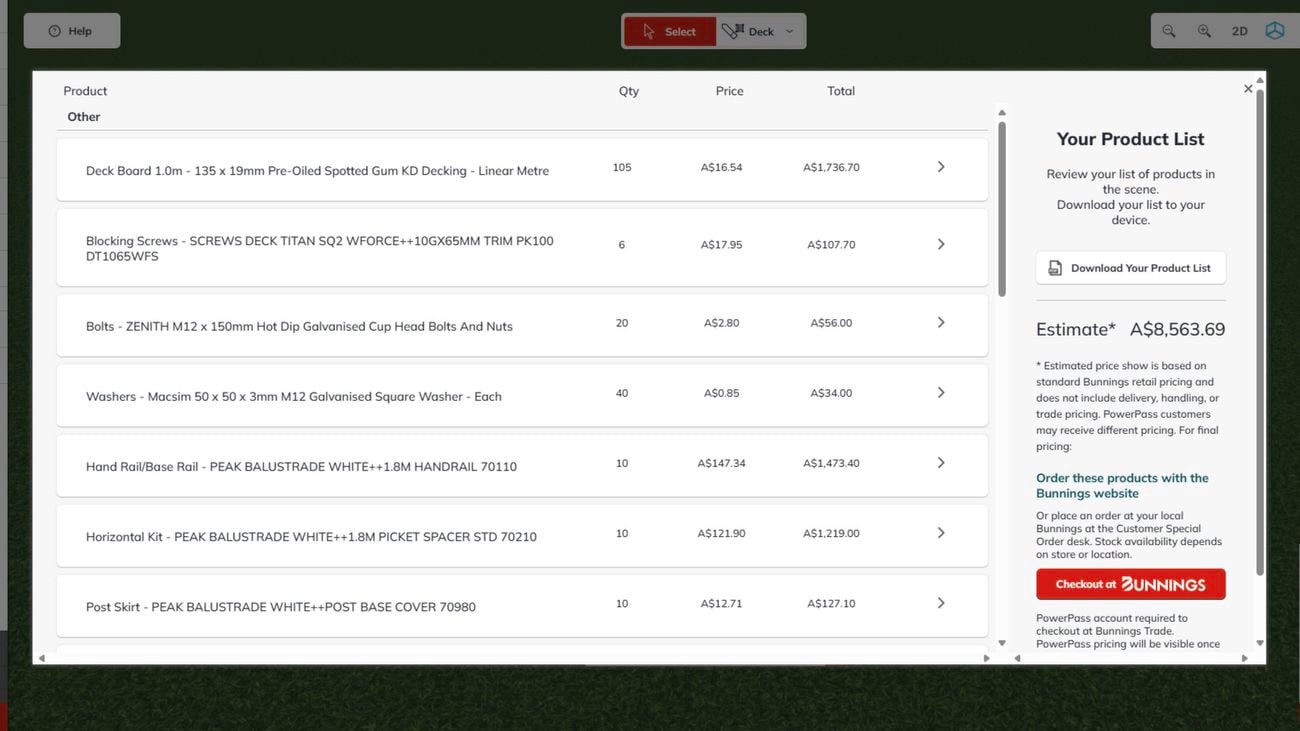This screenshot has width=1300, height=731.
Task: Click the side panel scroll down arrow
Action: pos(1260,643)
